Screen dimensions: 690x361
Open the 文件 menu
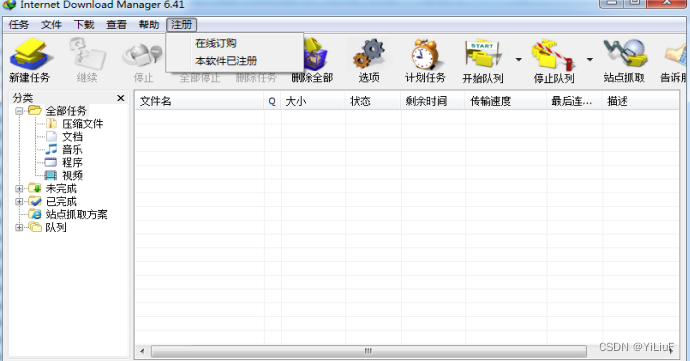pos(51,25)
